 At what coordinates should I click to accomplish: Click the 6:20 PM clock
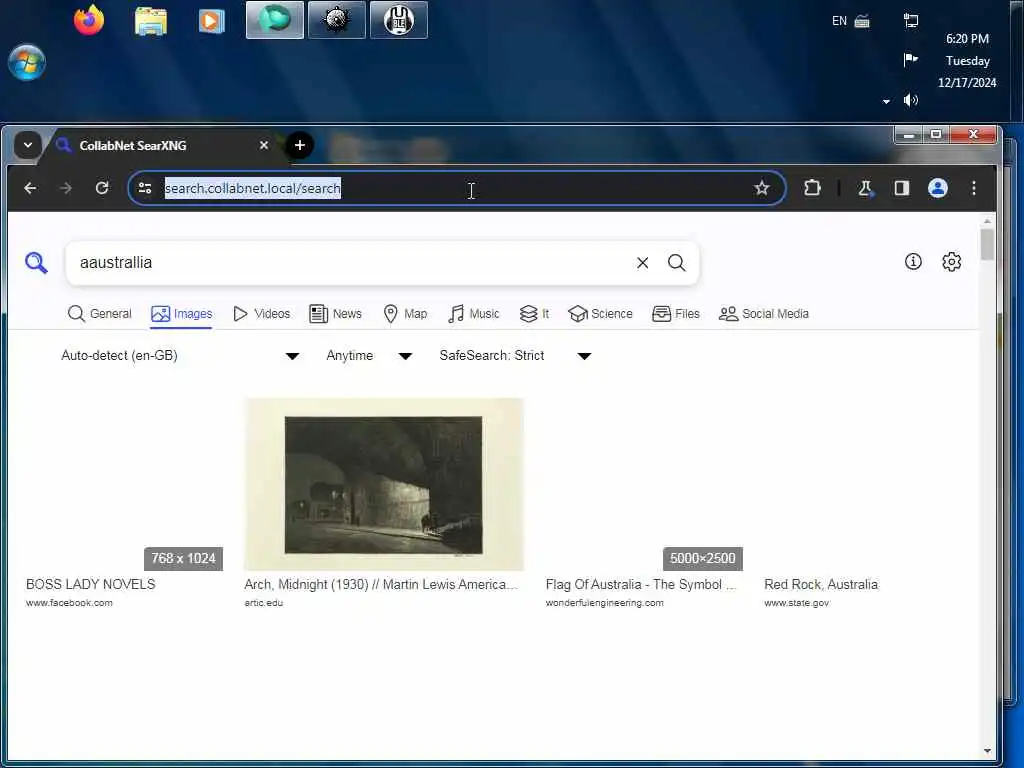pyautogui.click(x=967, y=39)
